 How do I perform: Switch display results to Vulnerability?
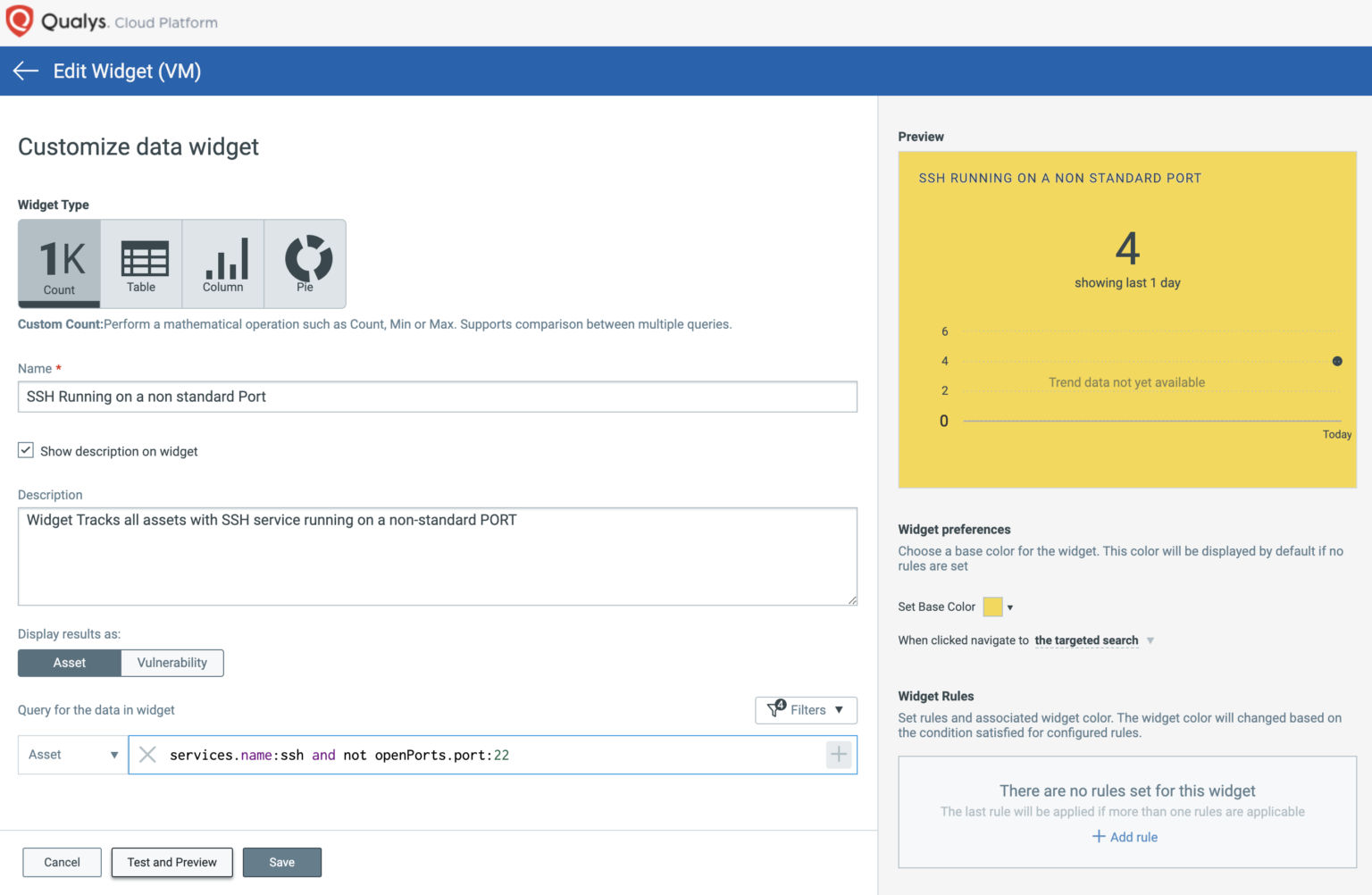tap(171, 663)
